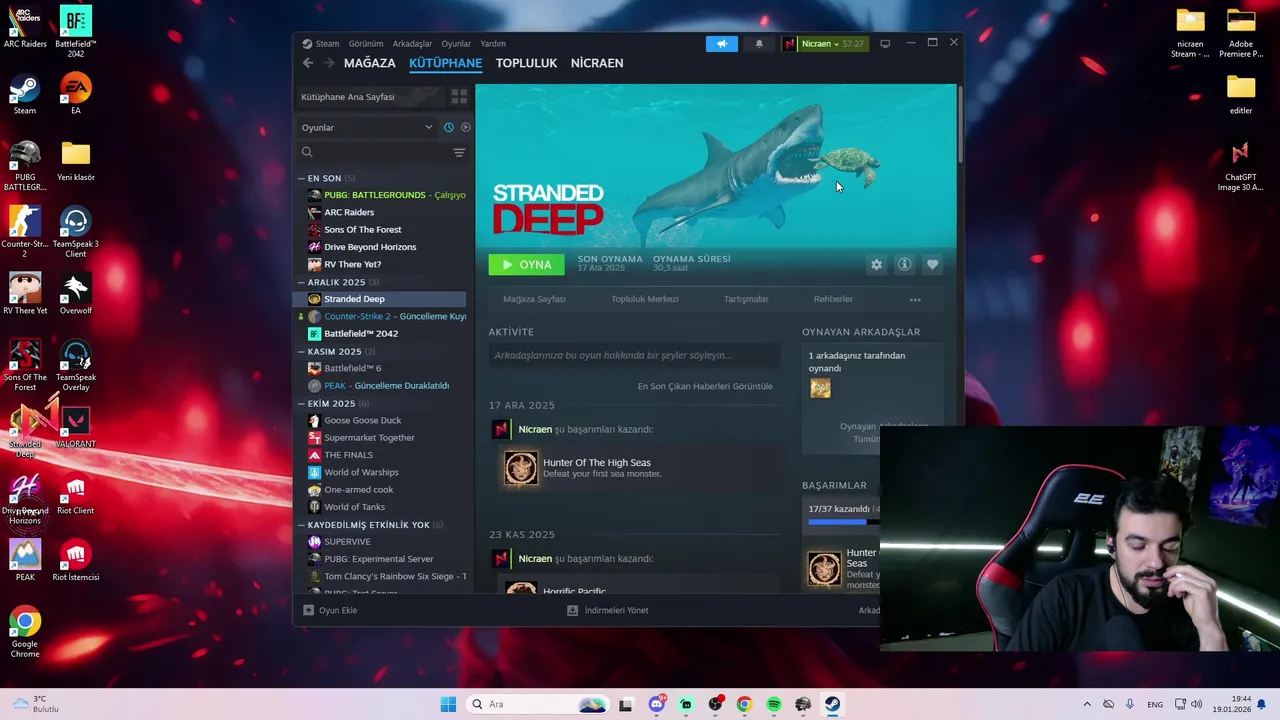
Task: Click the activity comment input field
Action: click(634, 356)
